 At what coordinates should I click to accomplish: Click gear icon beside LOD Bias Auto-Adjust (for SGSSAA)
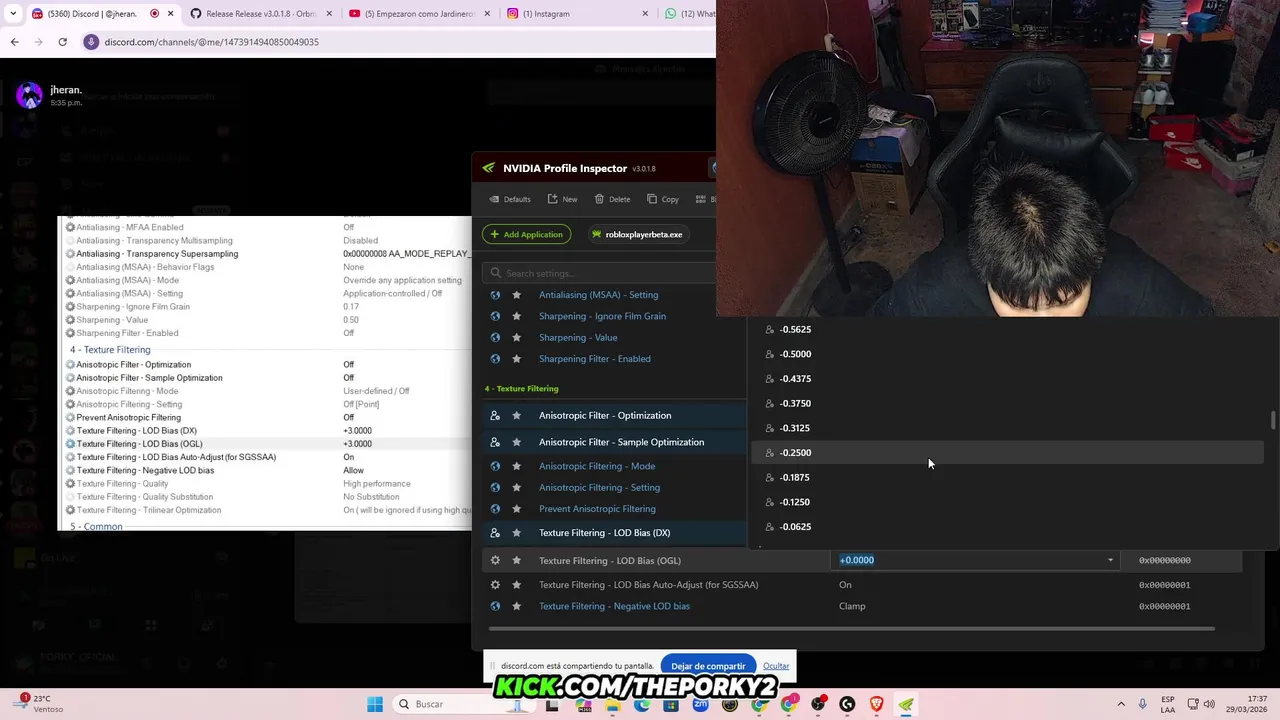point(495,584)
